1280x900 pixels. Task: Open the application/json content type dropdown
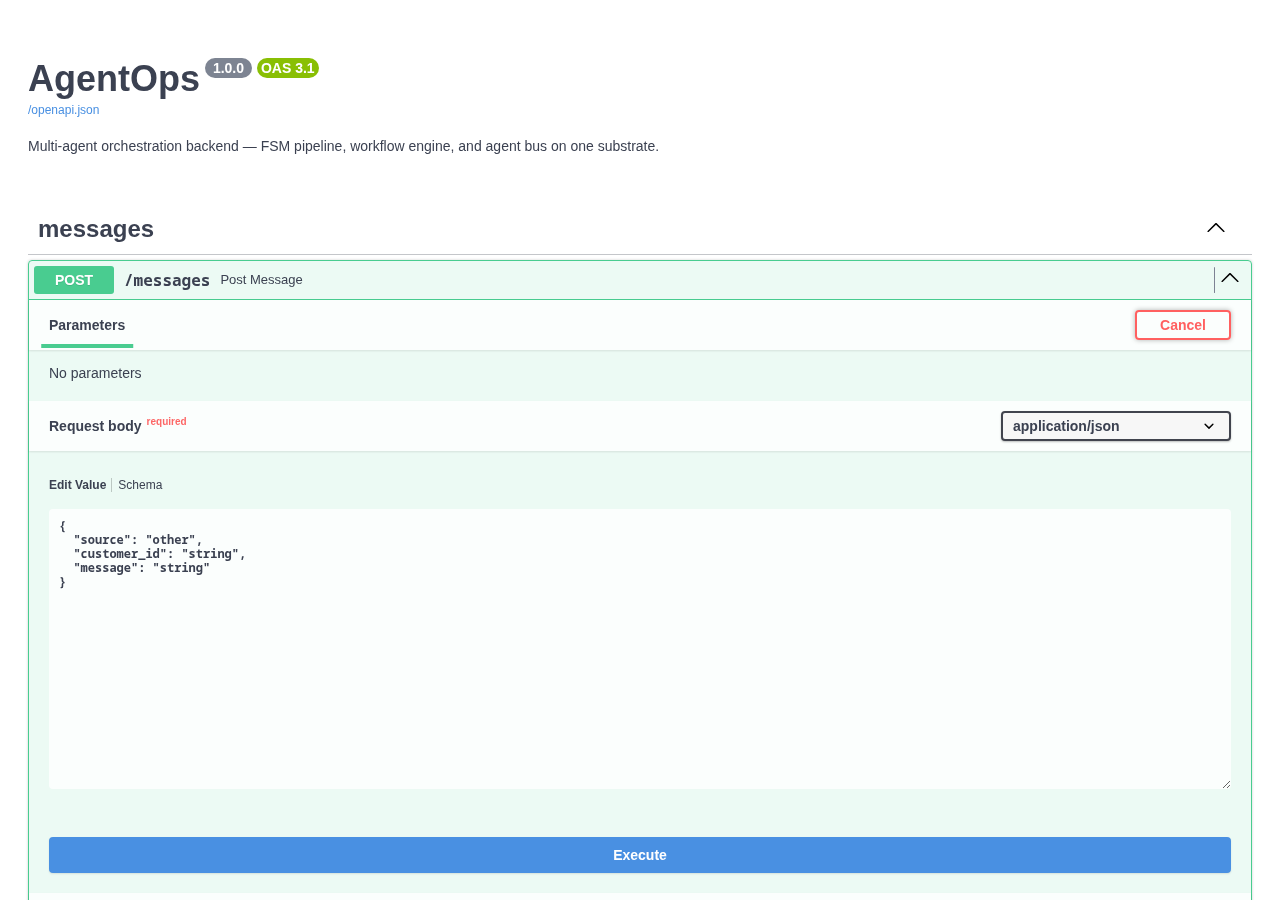point(1116,426)
